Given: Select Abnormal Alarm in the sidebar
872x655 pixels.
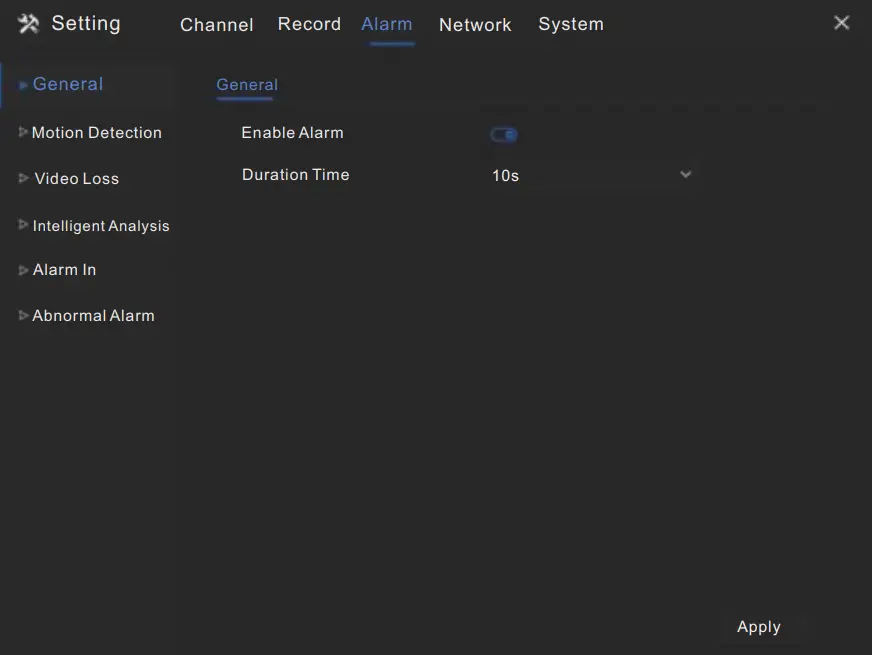Looking at the screenshot, I should (93, 316).
